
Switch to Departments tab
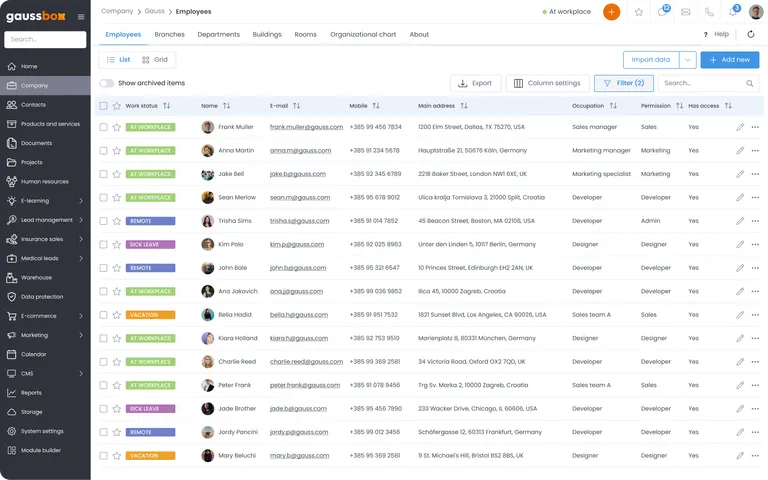coord(218,34)
